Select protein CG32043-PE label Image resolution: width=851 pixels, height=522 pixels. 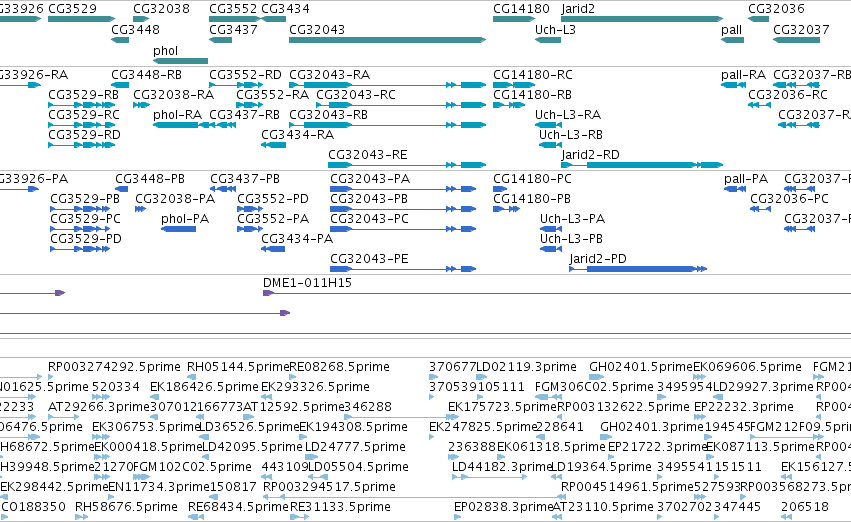[x=369, y=259]
